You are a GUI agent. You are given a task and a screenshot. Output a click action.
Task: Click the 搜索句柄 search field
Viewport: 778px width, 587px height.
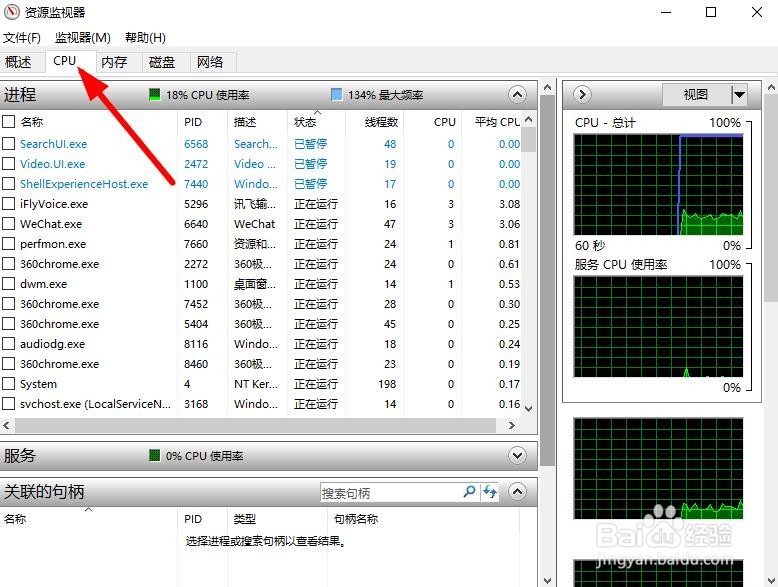coord(391,492)
